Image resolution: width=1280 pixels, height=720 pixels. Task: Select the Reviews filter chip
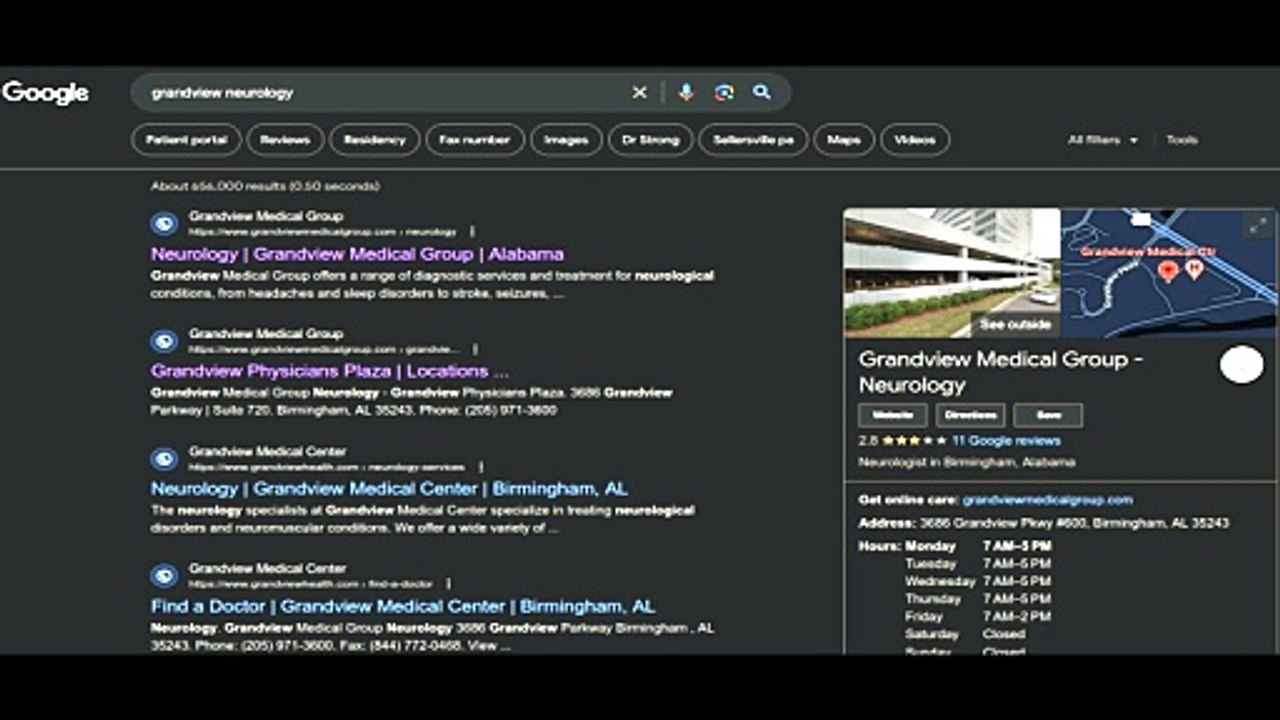click(x=285, y=140)
